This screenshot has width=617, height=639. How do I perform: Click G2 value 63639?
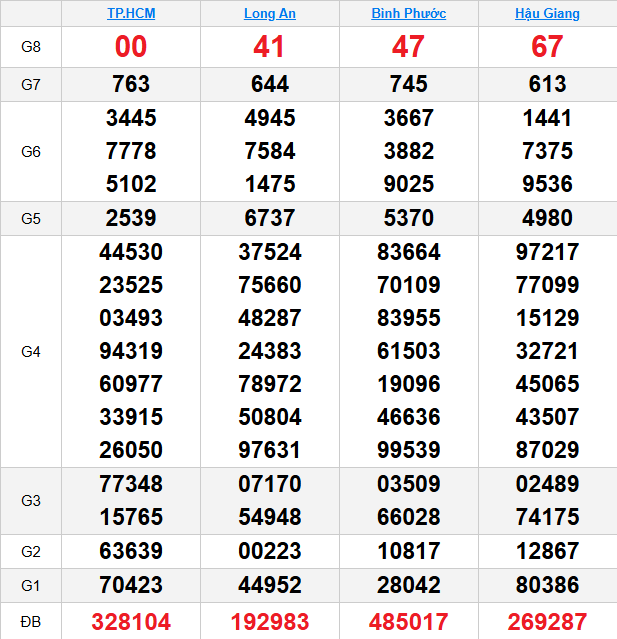coord(131,551)
